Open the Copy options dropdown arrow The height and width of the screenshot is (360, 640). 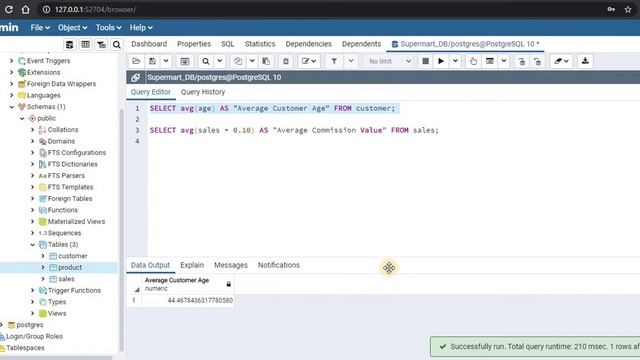tap(252, 61)
